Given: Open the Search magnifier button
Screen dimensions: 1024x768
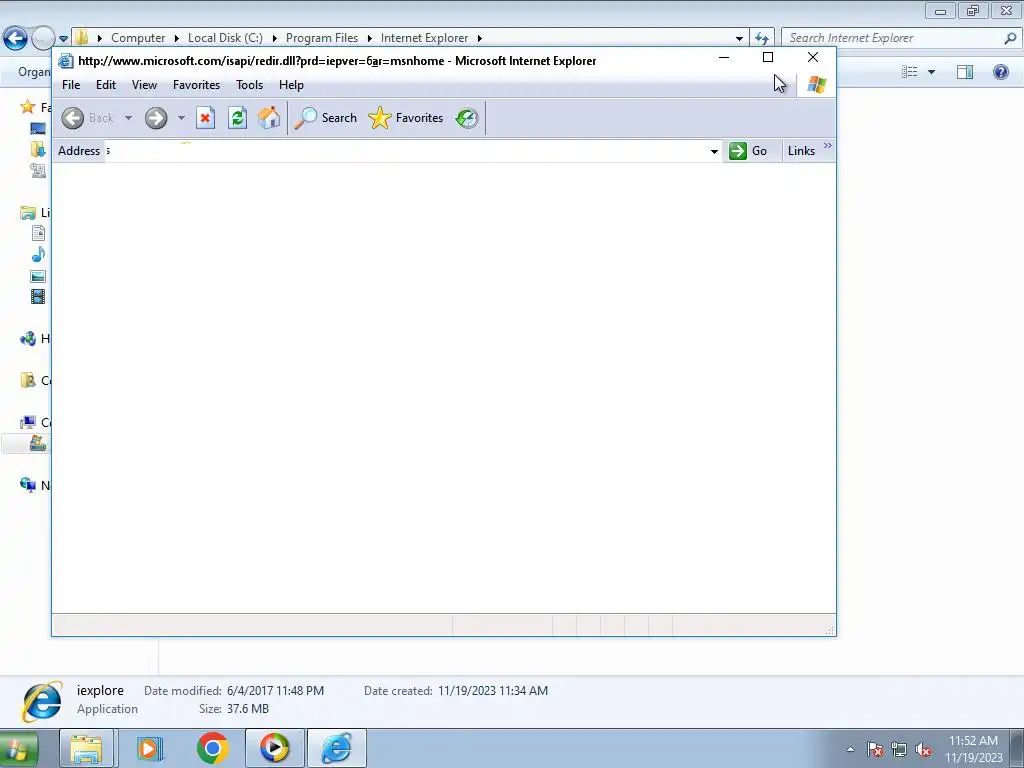Looking at the screenshot, I should pyautogui.click(x=325, y=118).
